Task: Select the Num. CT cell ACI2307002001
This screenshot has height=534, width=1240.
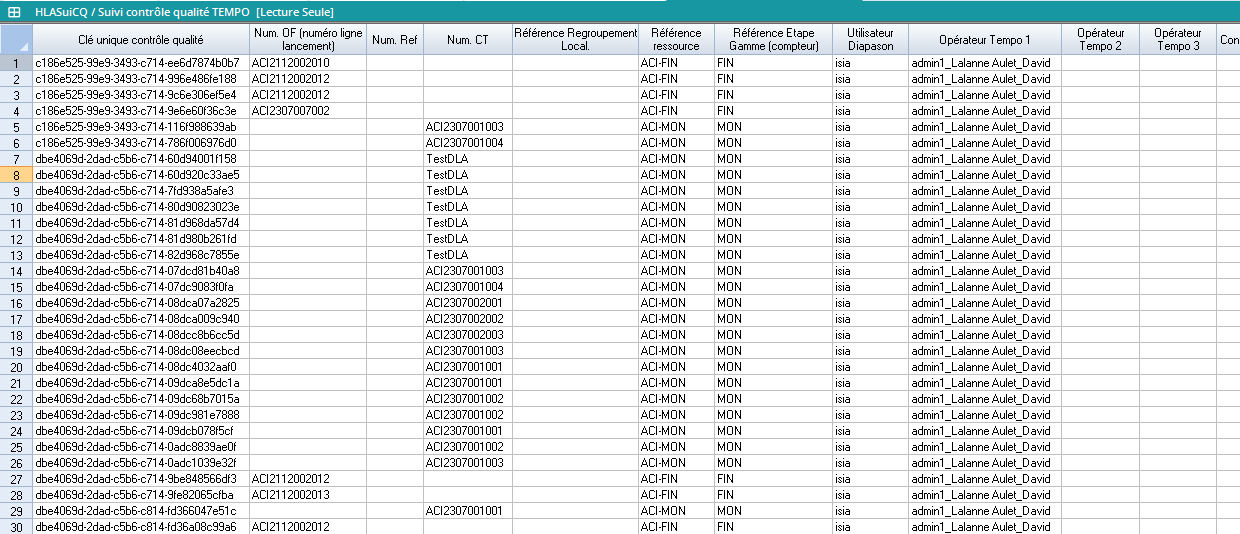Action: pyautogui.click(x=464, y=303)
